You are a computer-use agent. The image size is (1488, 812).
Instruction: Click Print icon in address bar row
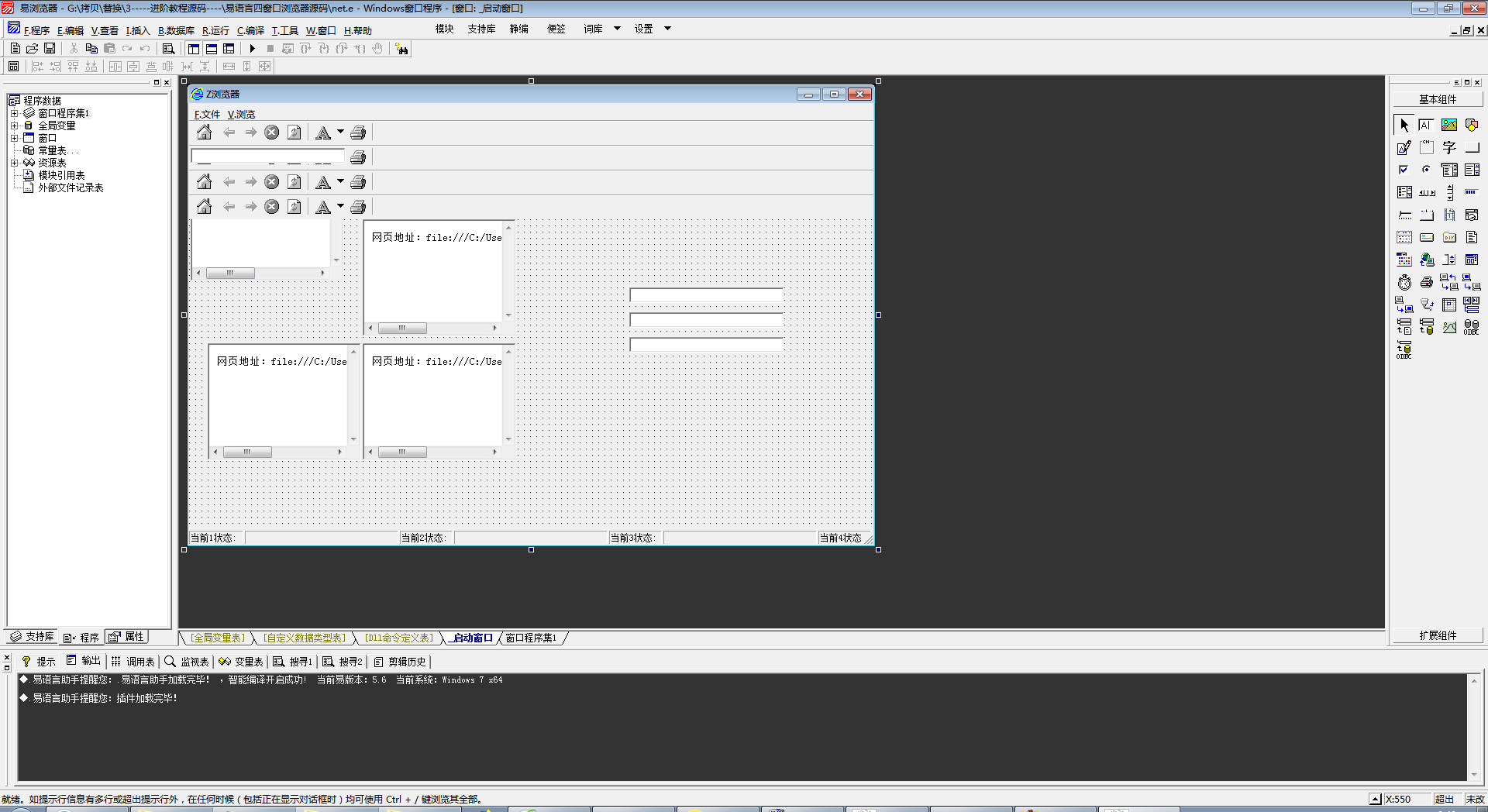[x=358, y=157]
